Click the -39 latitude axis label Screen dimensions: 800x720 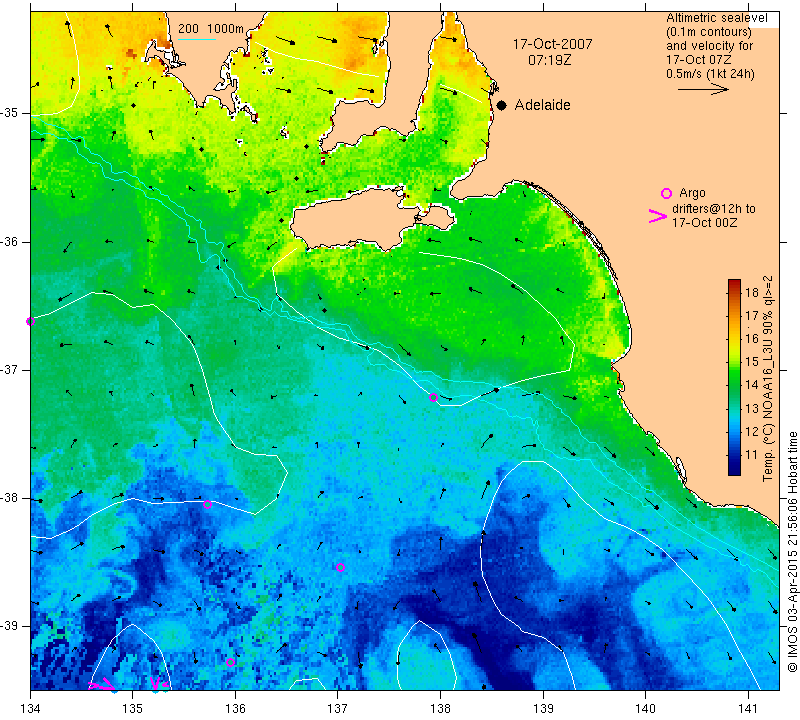pos(10,626)
